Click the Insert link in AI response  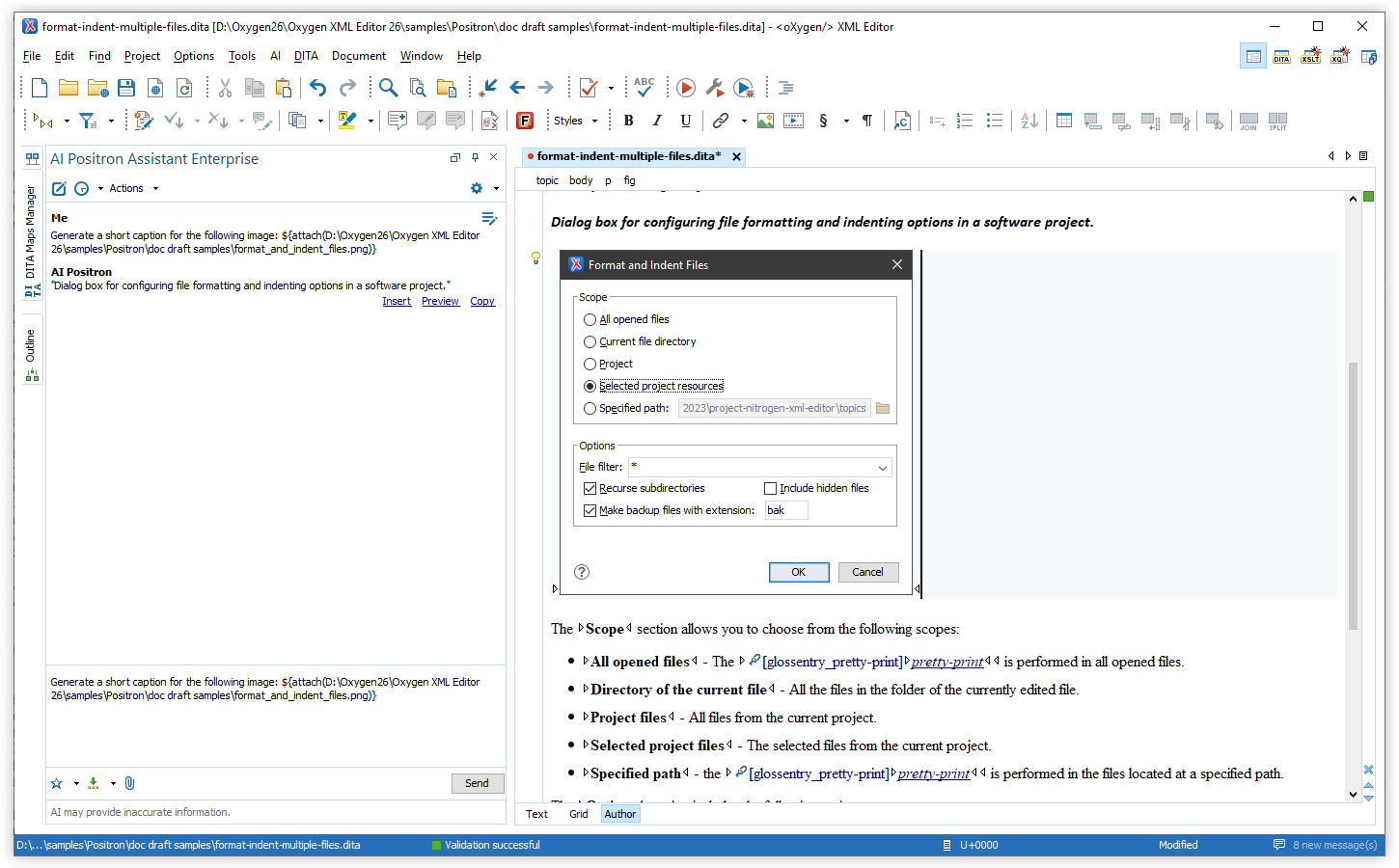(397, 301)
